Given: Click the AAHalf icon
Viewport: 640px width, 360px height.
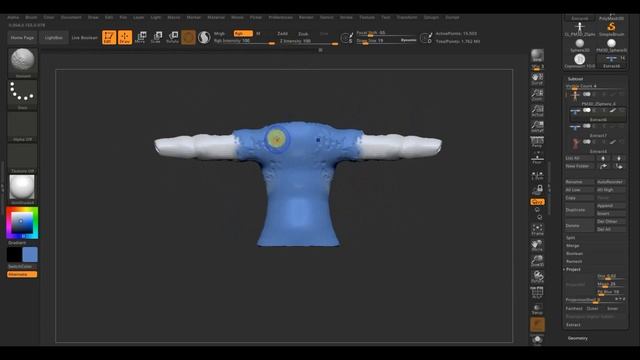Looking at the screenshot, I should tap(537, 126).
